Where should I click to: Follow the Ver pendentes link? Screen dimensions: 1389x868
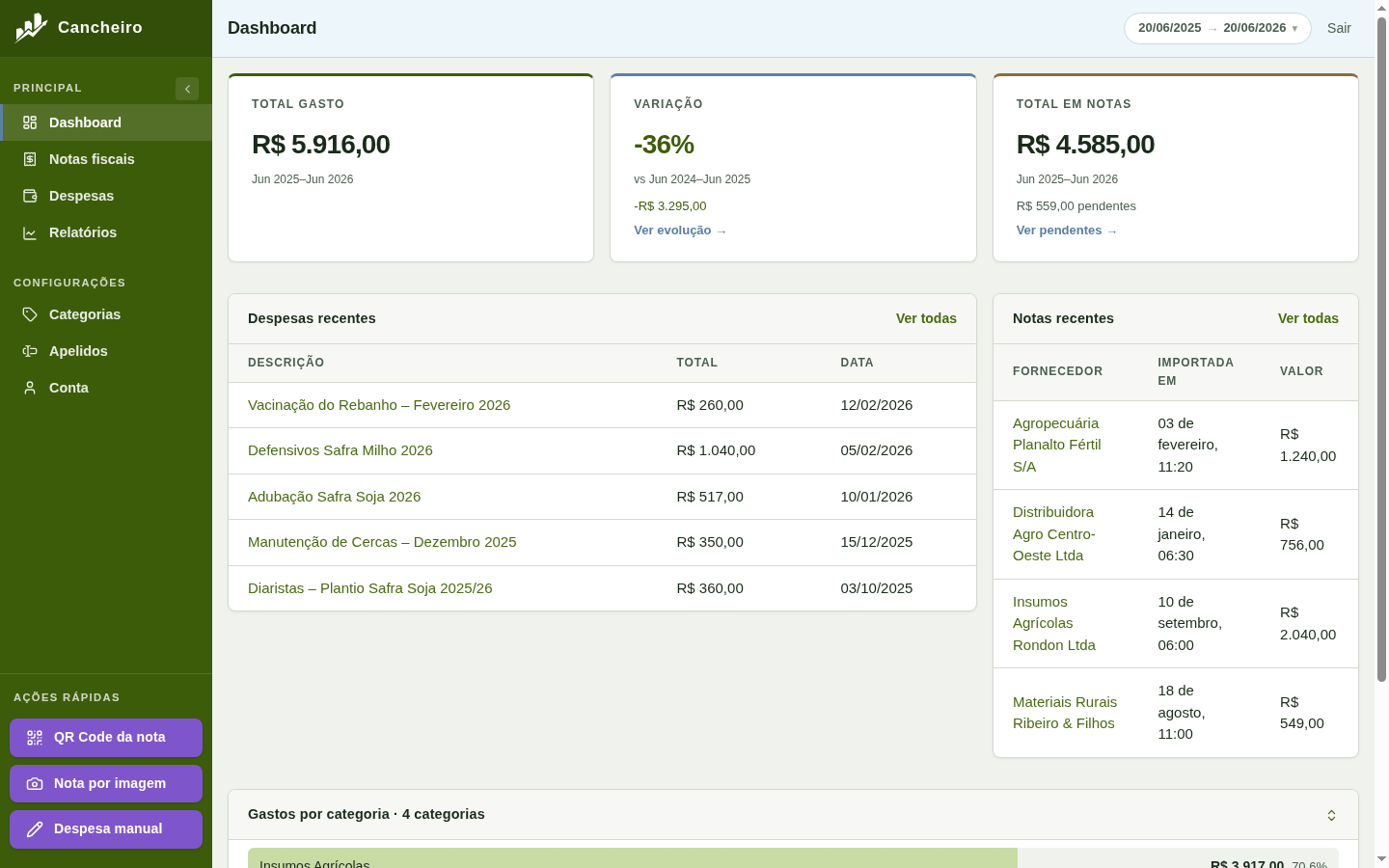1067,231
